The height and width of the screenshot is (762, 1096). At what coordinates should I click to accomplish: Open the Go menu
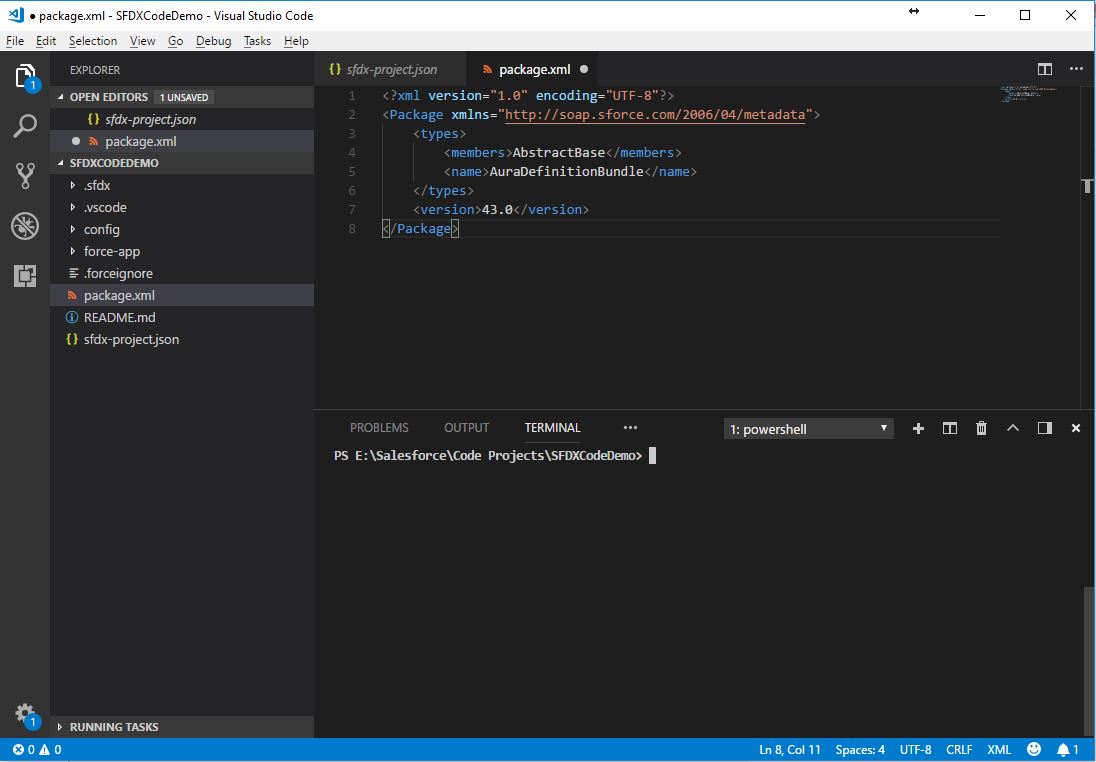(175, 41)
